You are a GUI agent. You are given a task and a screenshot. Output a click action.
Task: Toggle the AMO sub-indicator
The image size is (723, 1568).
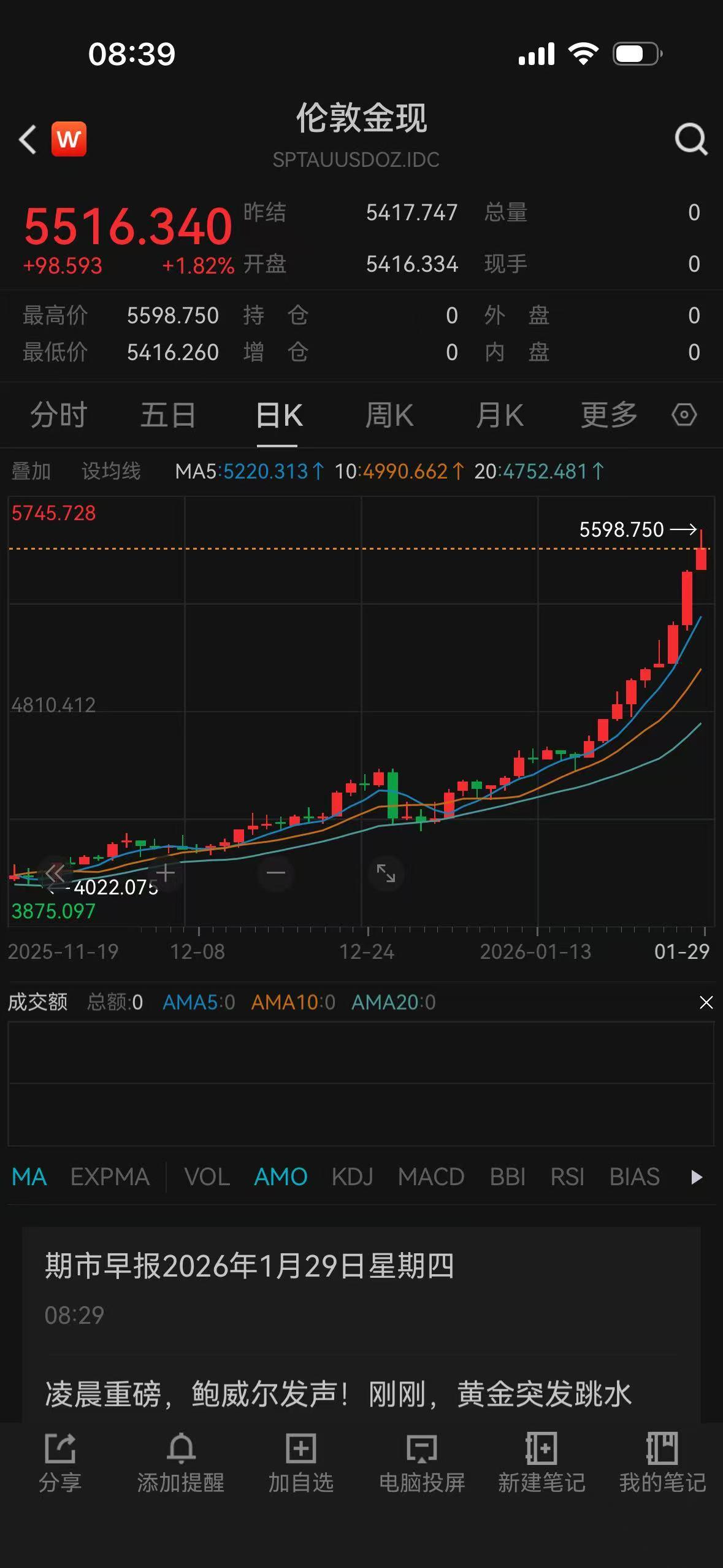click(280, 1177)
